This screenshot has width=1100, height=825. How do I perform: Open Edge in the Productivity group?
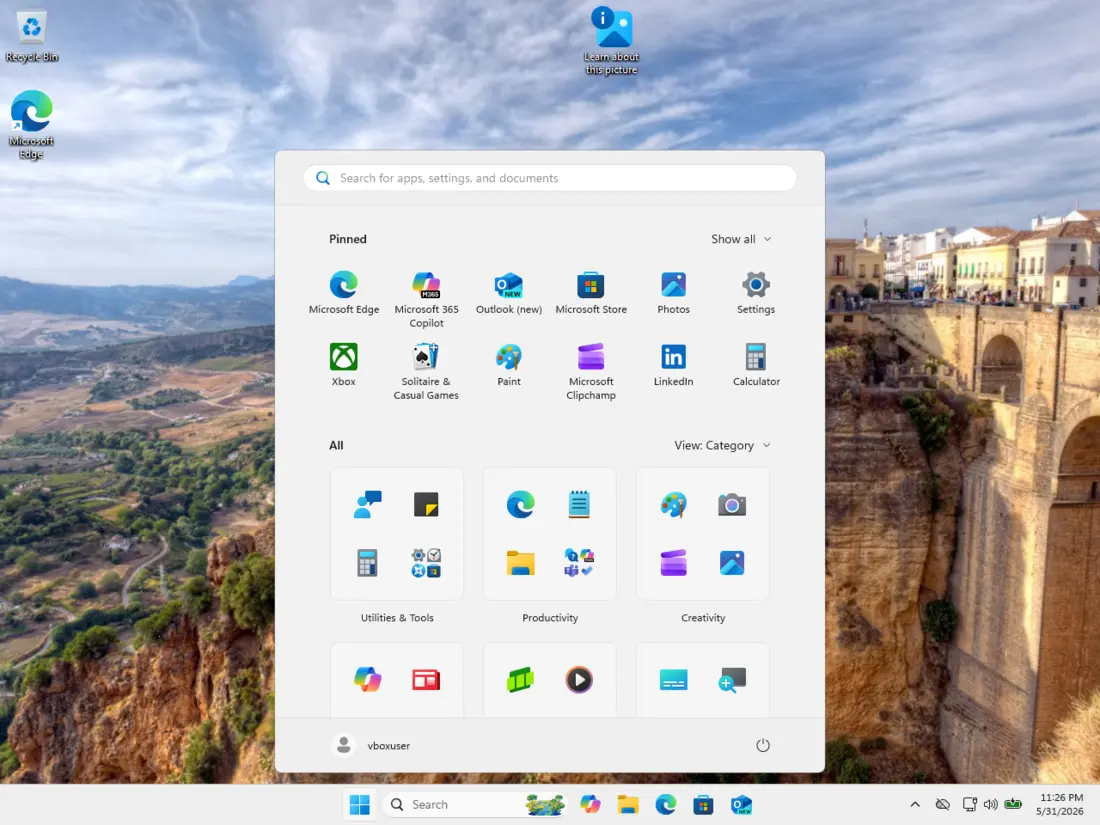tap(521, 504)
